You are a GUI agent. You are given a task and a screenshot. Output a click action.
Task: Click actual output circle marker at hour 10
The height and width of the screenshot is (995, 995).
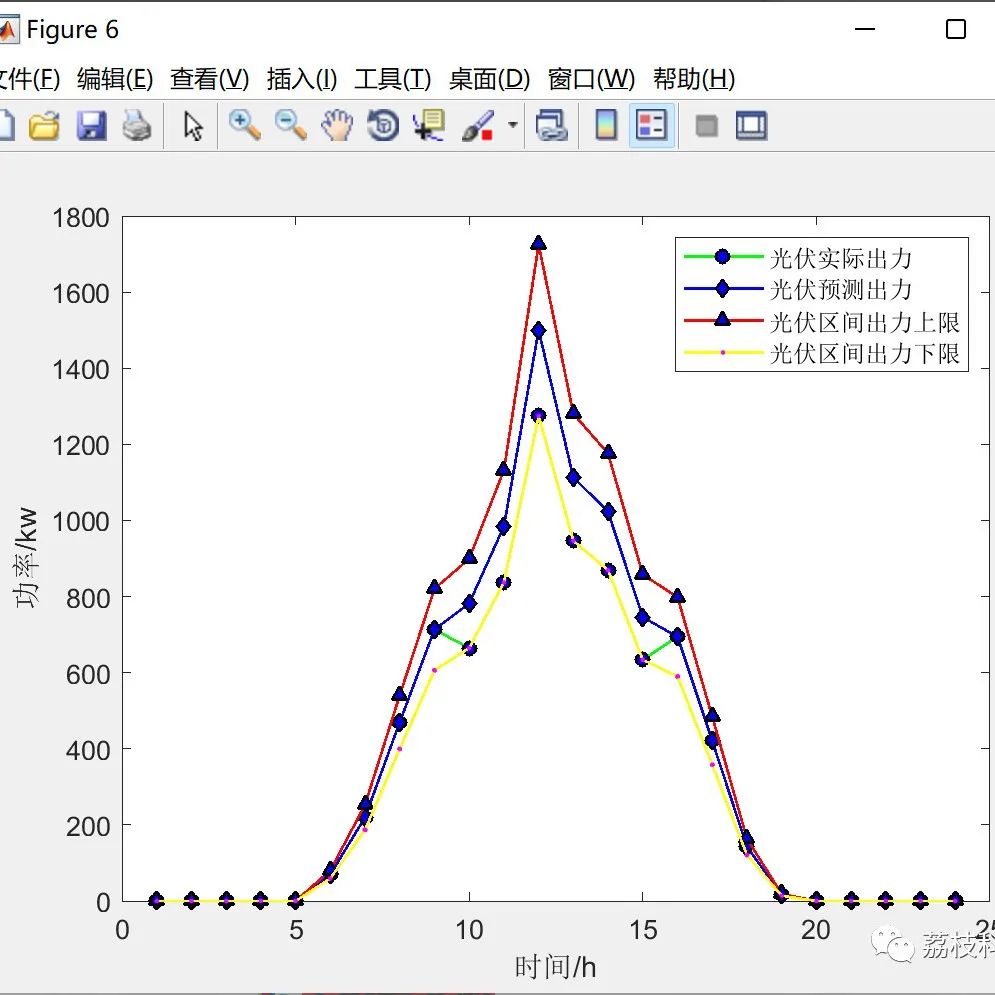point(470,649)
